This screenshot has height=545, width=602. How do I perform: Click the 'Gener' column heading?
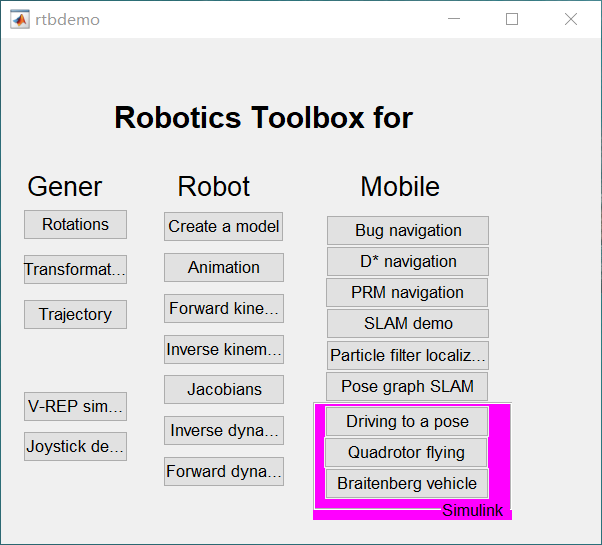[x=64, y=187]
